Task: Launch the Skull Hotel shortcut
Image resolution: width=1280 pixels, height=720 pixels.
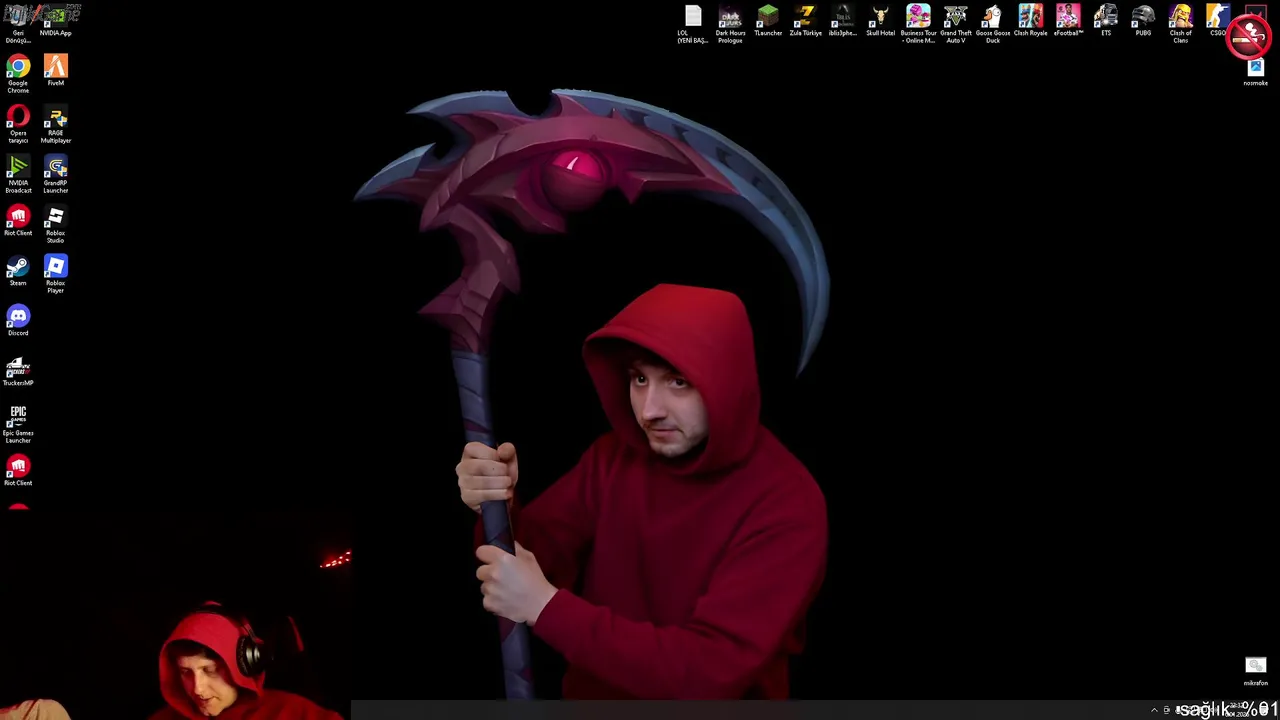Action: [880, 21]
